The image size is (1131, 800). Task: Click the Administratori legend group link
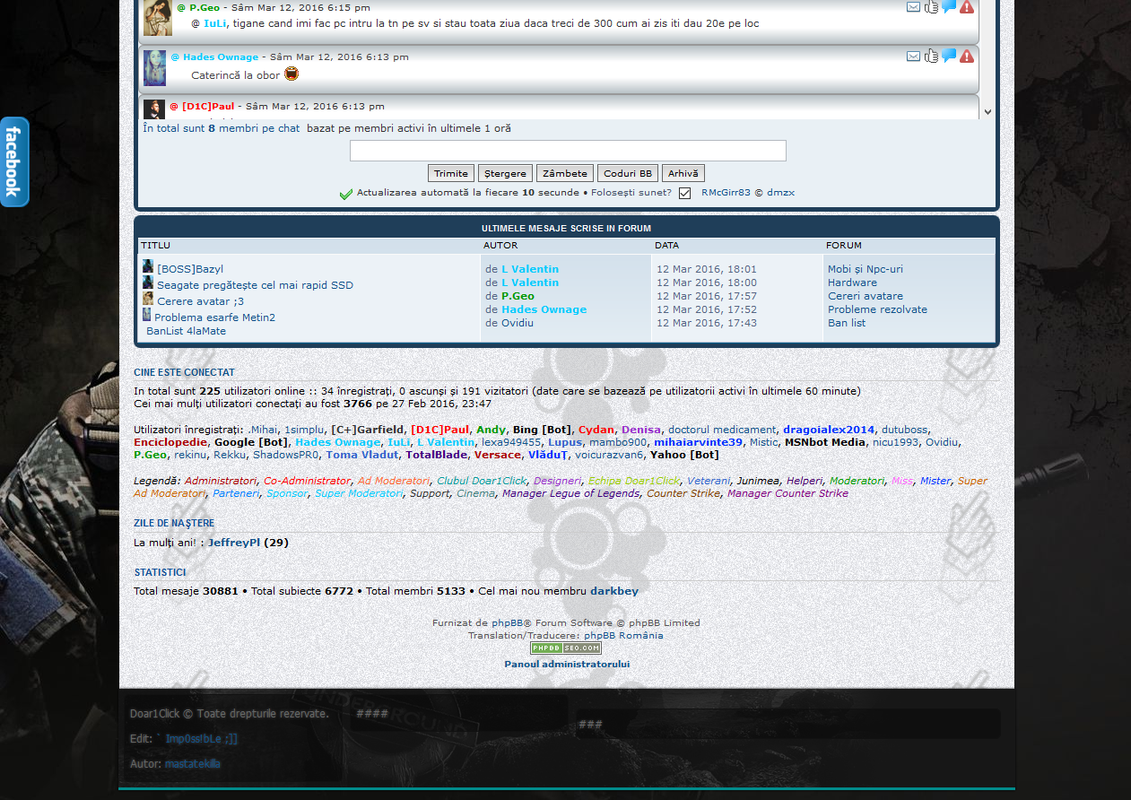[x=220, y=481]
